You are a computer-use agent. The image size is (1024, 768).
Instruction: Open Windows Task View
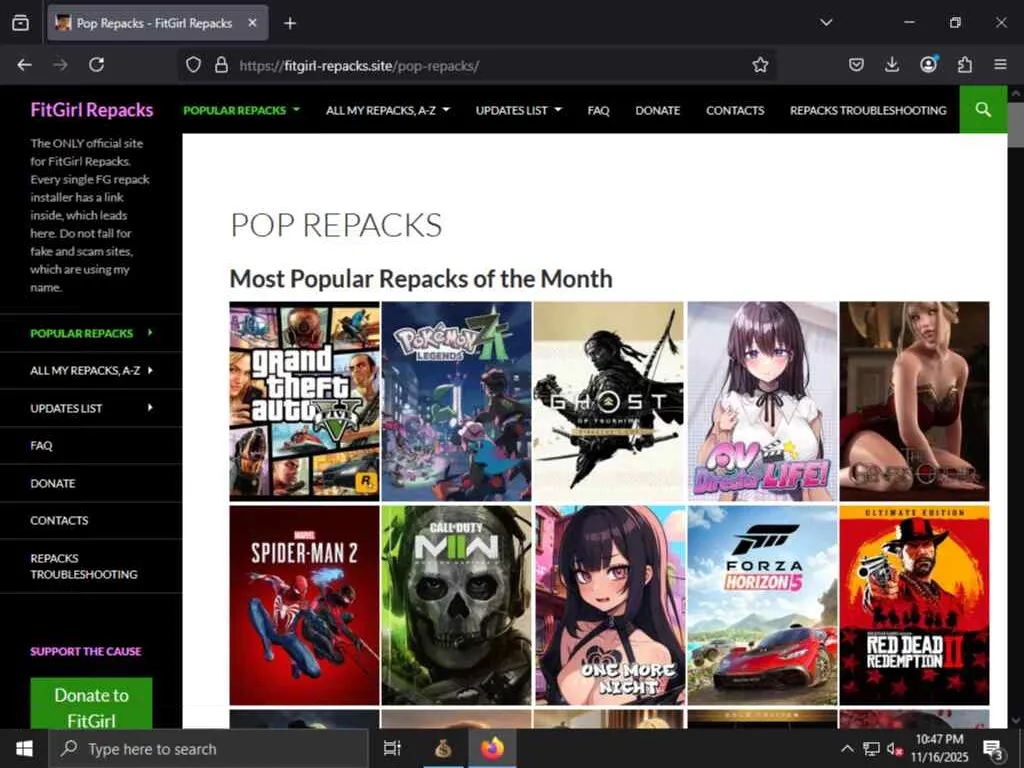click(392, 748)
